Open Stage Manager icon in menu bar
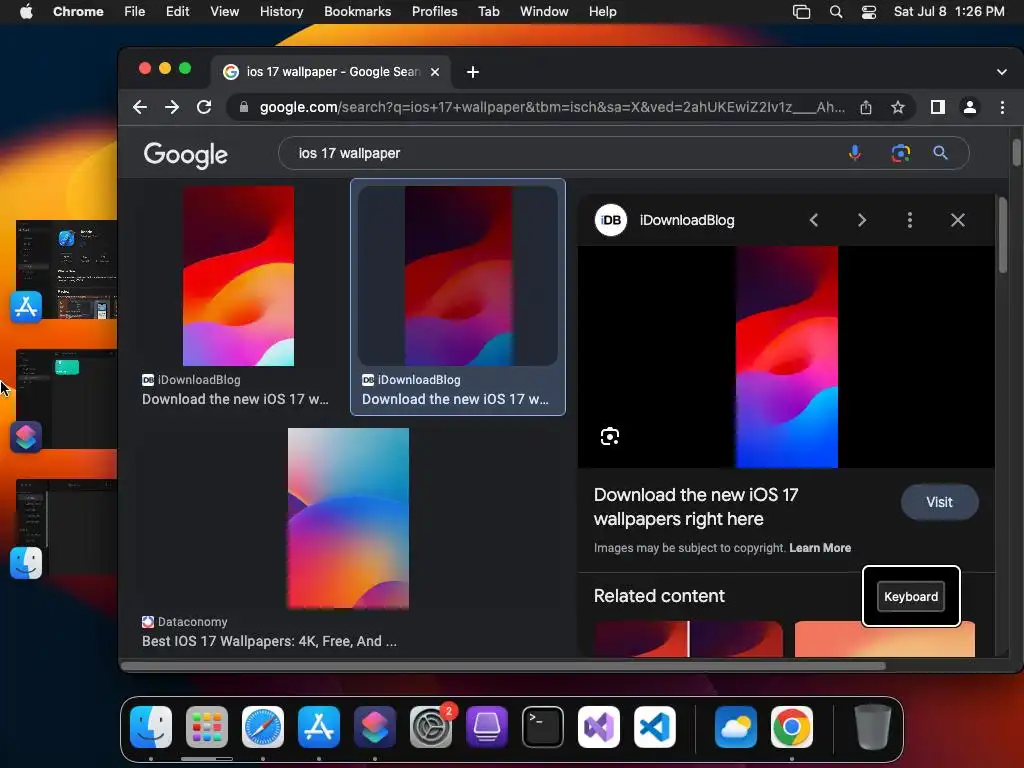 point(801,12)
